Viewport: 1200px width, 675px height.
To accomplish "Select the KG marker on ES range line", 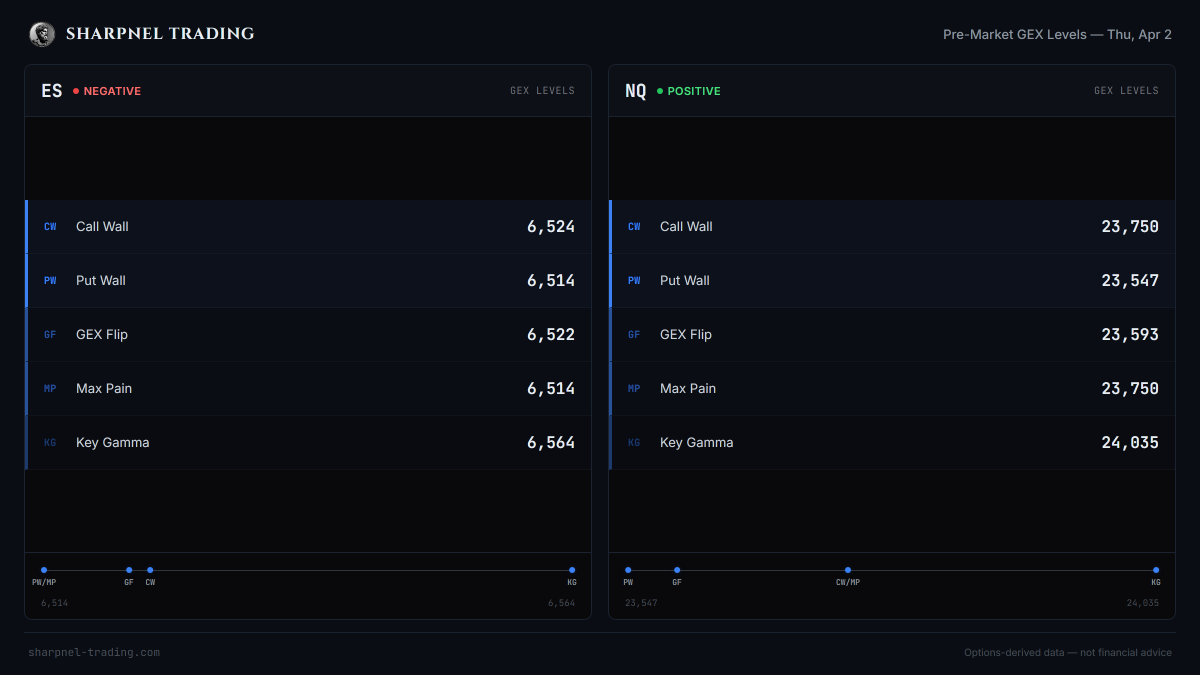I will (x=572, y=570).
